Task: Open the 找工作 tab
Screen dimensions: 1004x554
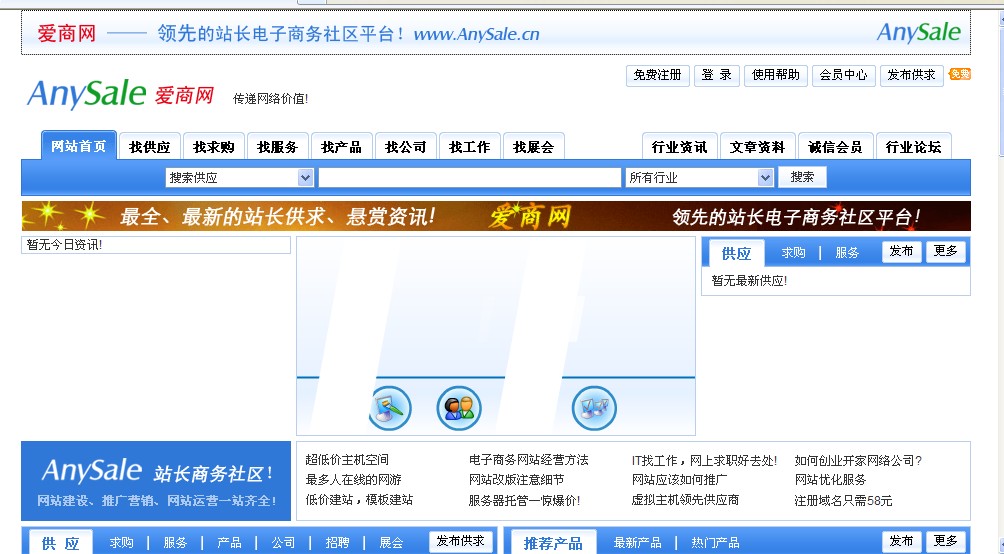Action: pyautogui.click(x=469, y=147)
